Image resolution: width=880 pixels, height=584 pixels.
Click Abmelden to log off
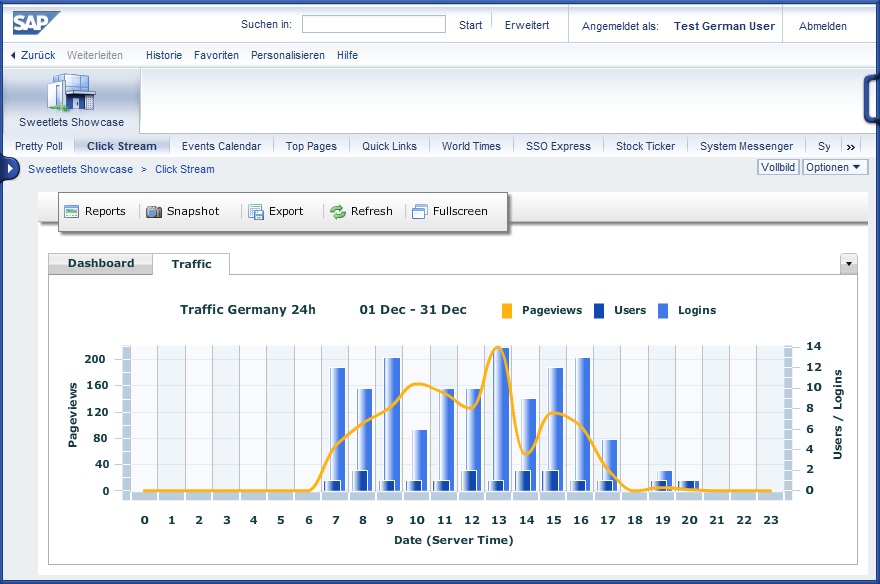(x=823, y=26)
